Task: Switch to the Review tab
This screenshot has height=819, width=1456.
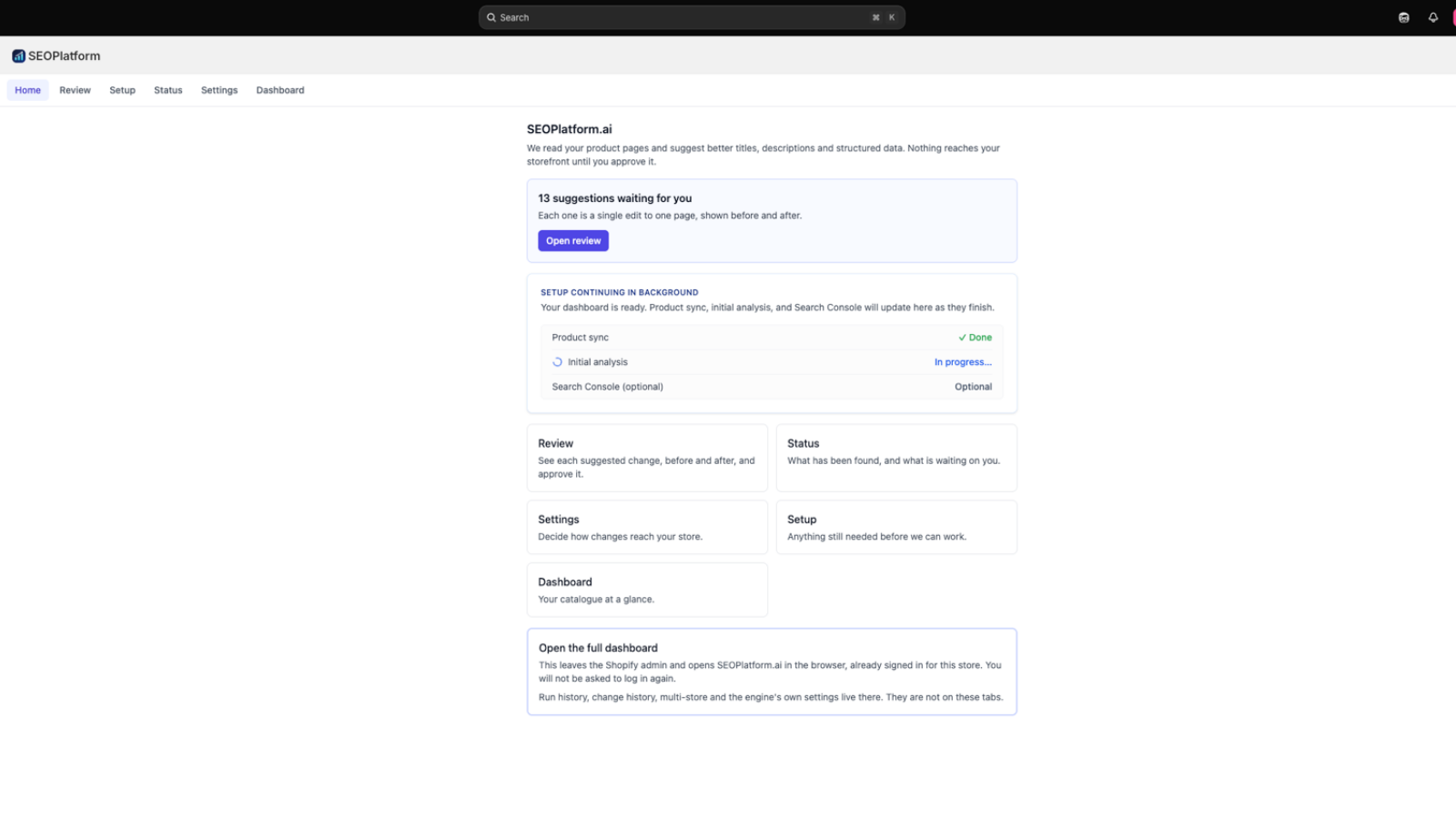Action: point(75,90)
